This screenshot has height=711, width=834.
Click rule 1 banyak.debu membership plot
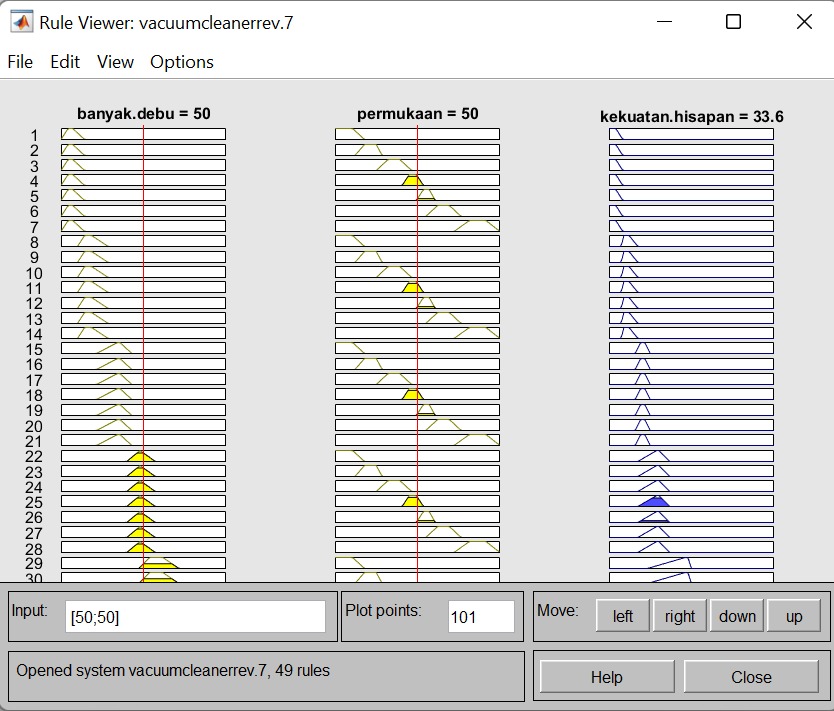144,134
